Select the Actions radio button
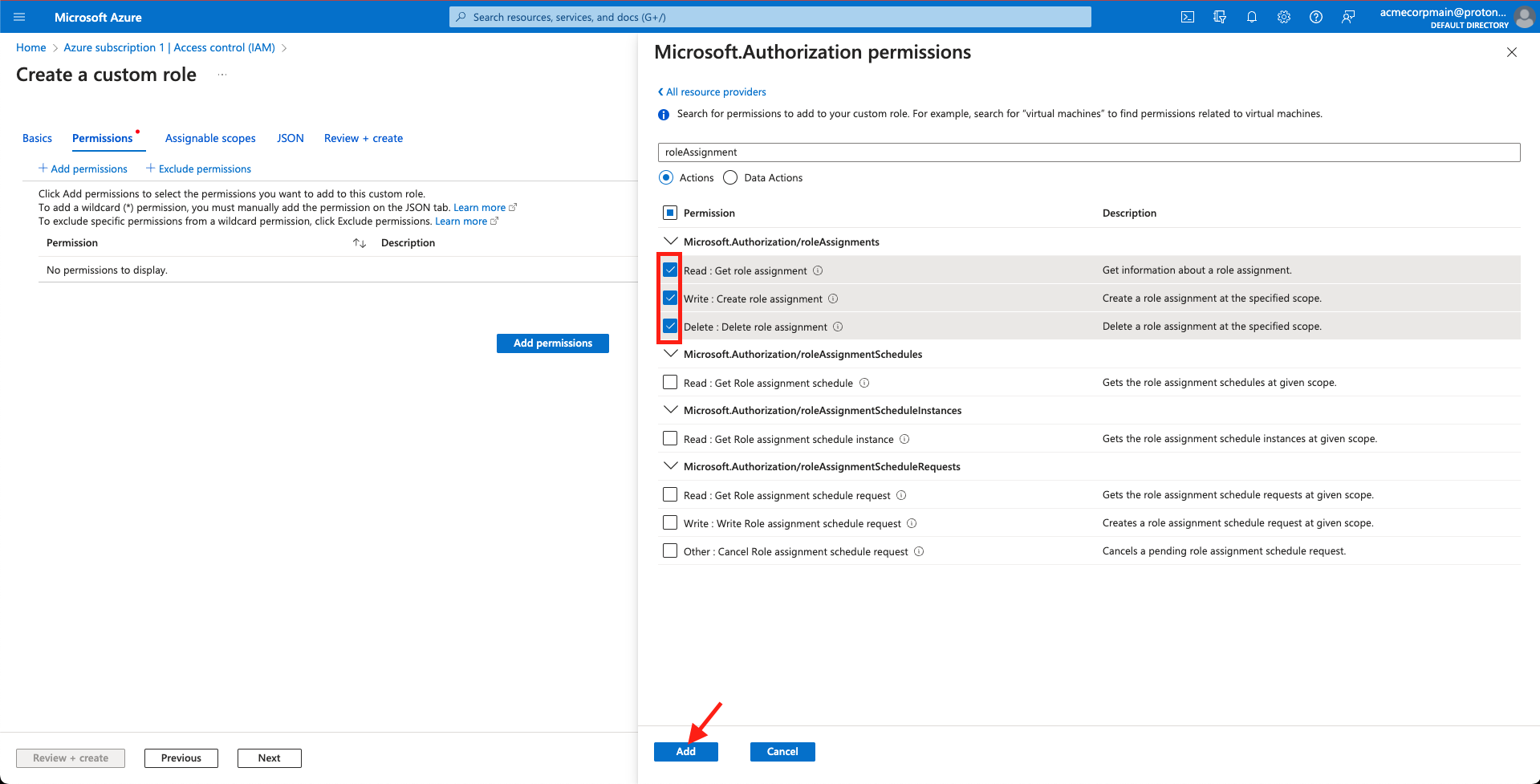 666,177
